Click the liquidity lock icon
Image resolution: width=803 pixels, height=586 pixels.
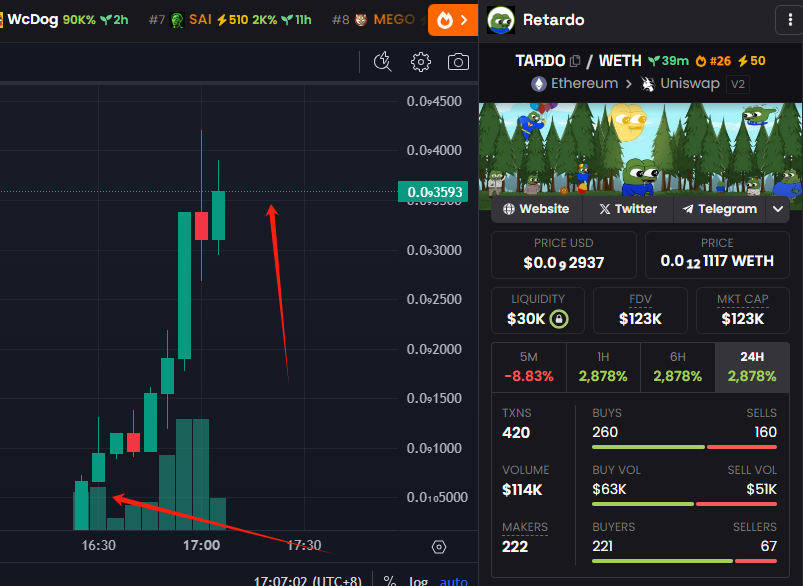559,319
